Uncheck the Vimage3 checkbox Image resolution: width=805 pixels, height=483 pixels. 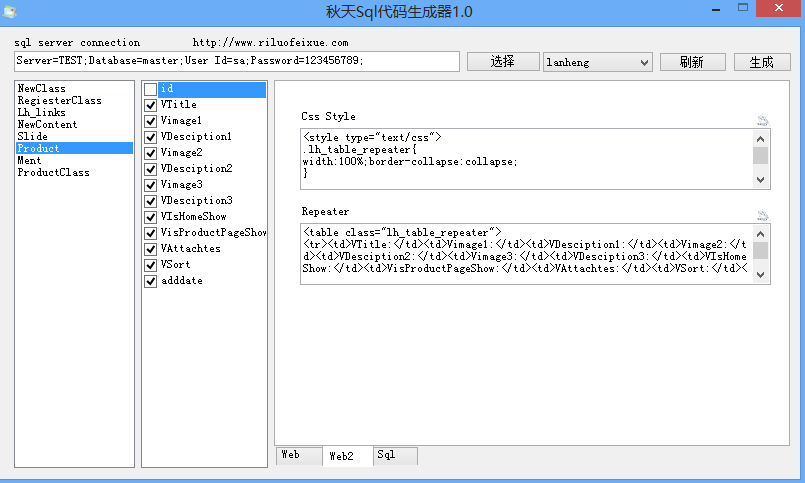coord(150,185)
